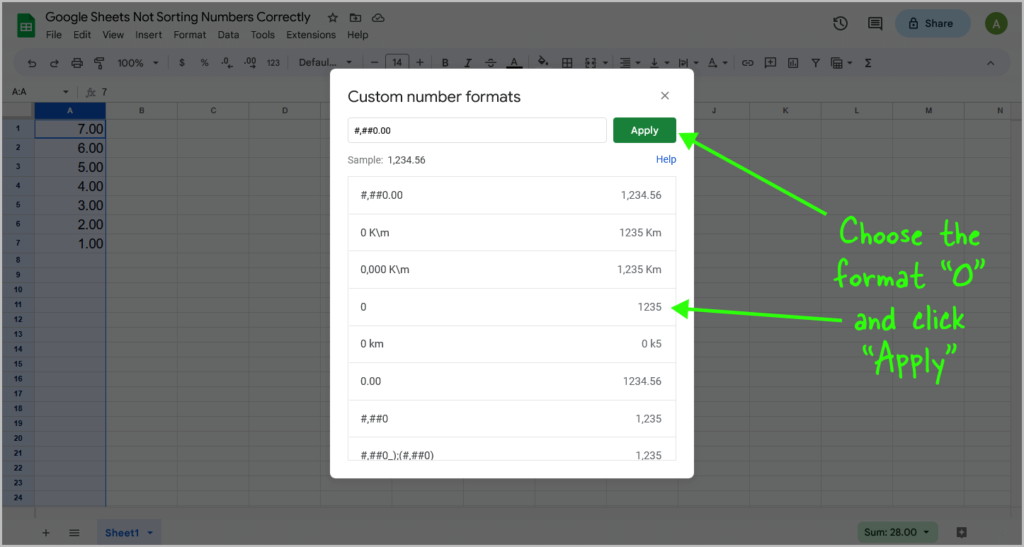1024x547 pixels.
Task: Toggle strikethrough formatting
Action: (x=490, y=63)
